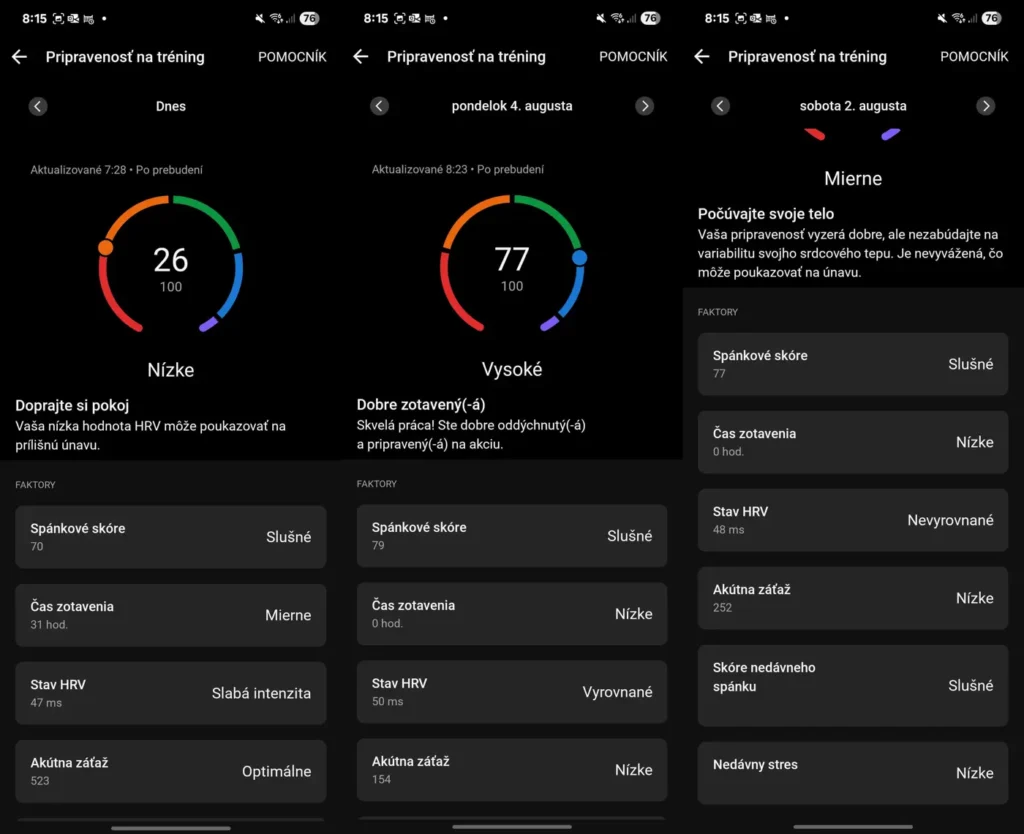Screen dimensions: 1024x834
Task: Select Stav HRV marked Nevyrovnané
Action: 852,519
